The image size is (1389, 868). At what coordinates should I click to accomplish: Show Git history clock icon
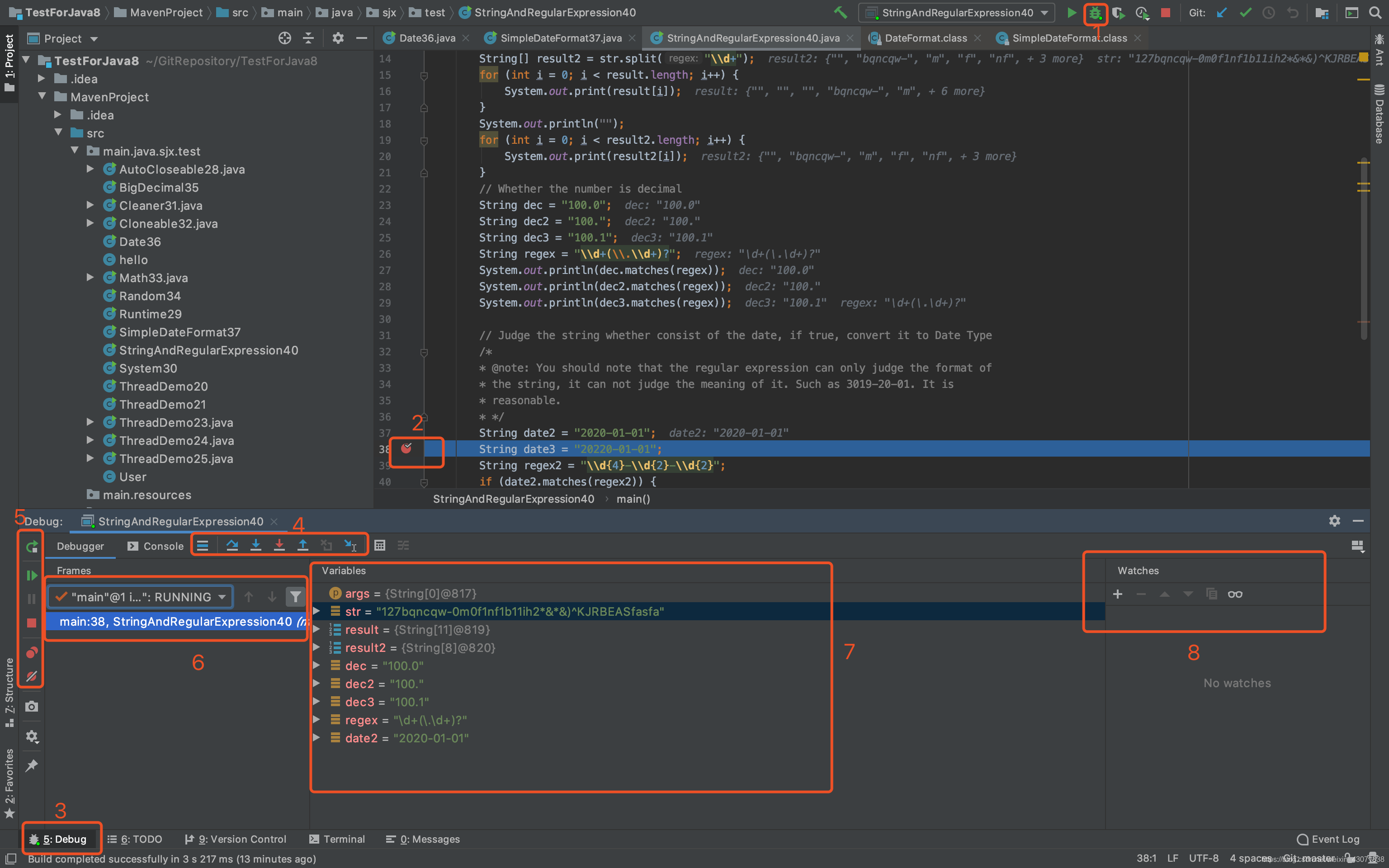(x=1268, y=13)
